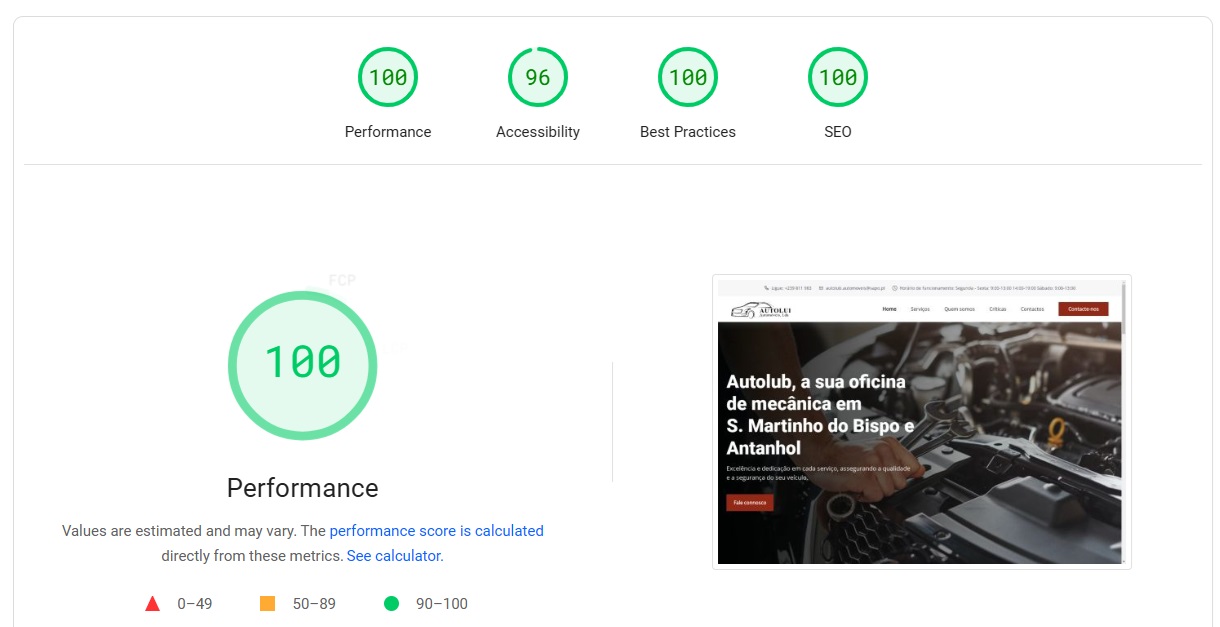The image size is (1220, 627).
Task: Open the 'performance score is calculated' link
Action: click(x=436, y=531)
